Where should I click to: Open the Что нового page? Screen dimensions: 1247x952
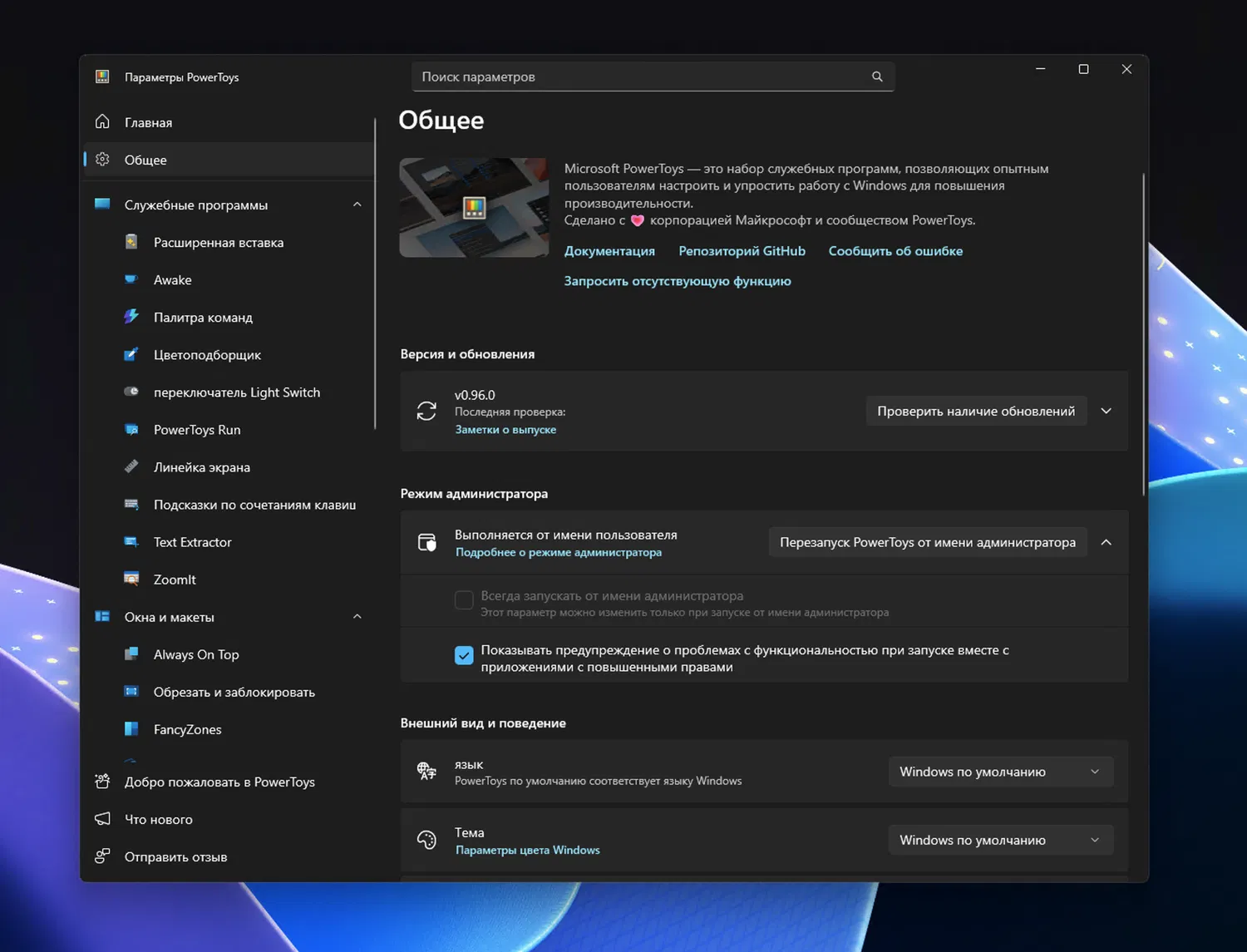pos(229,819)
